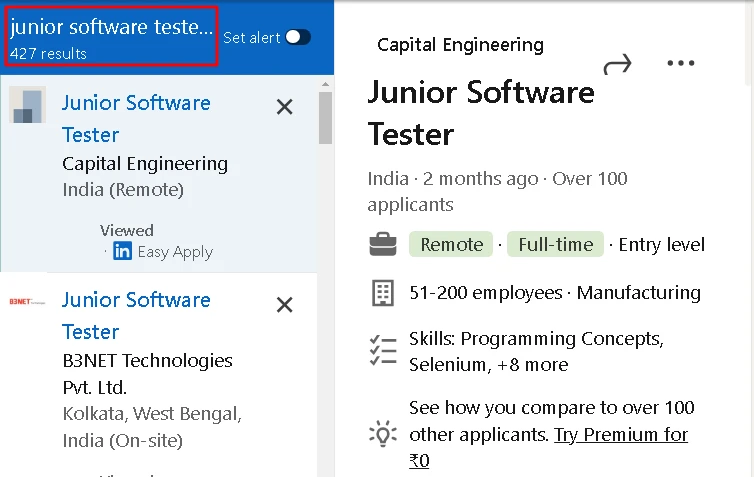754x477 pixels.
Task: Click the job list scrollbar thumb
Action: click(326, 118)
